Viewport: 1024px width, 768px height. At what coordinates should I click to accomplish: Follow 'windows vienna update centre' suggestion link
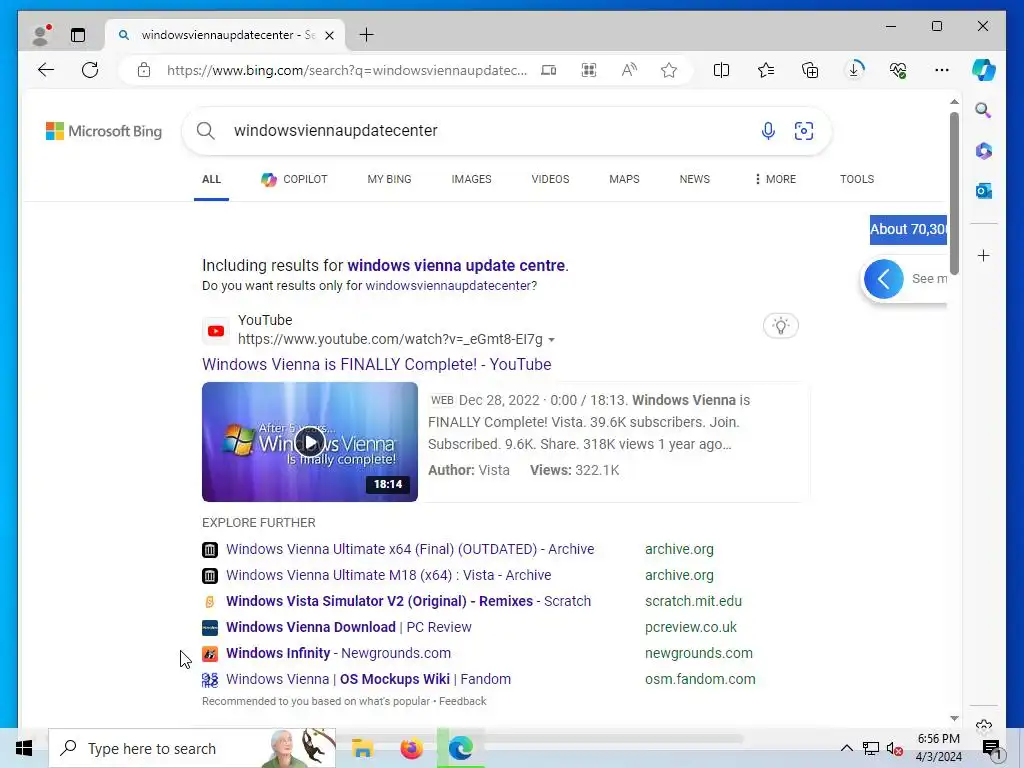(456, 266)
